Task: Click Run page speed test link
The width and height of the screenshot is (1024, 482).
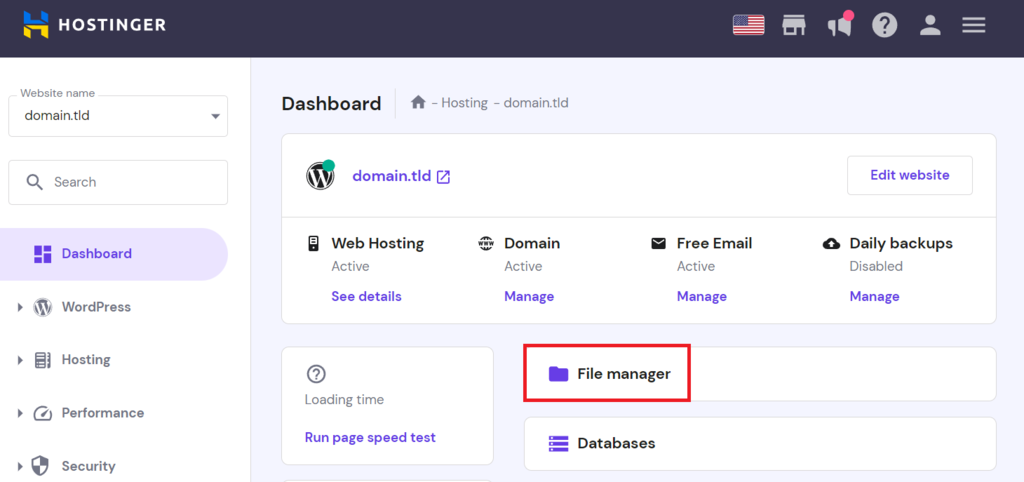Action: coord(370,437)
